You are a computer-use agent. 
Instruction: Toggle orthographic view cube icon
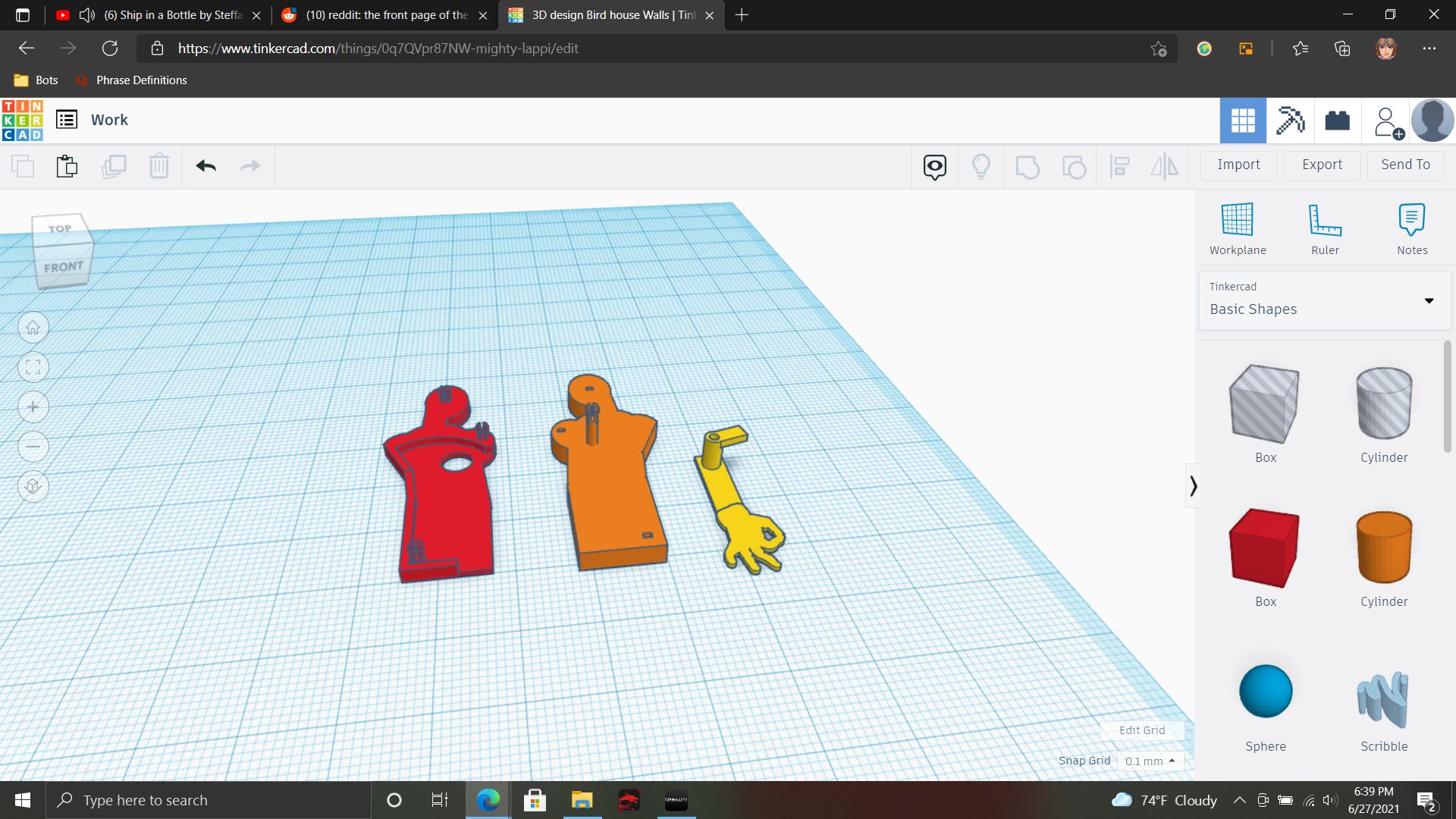[x=33, y=486]
